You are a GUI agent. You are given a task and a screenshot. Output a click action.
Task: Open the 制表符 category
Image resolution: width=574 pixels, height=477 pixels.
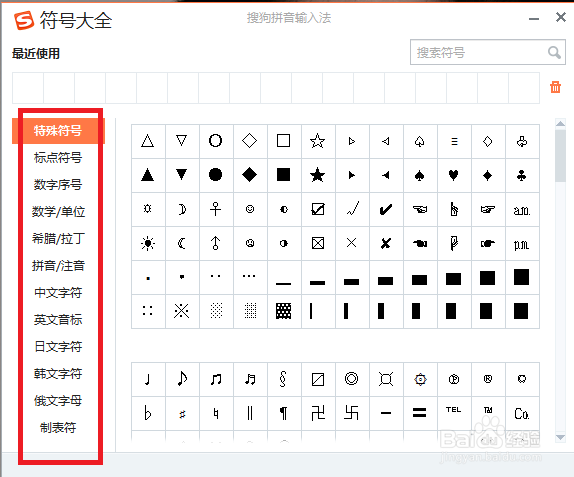pos(58,428)
